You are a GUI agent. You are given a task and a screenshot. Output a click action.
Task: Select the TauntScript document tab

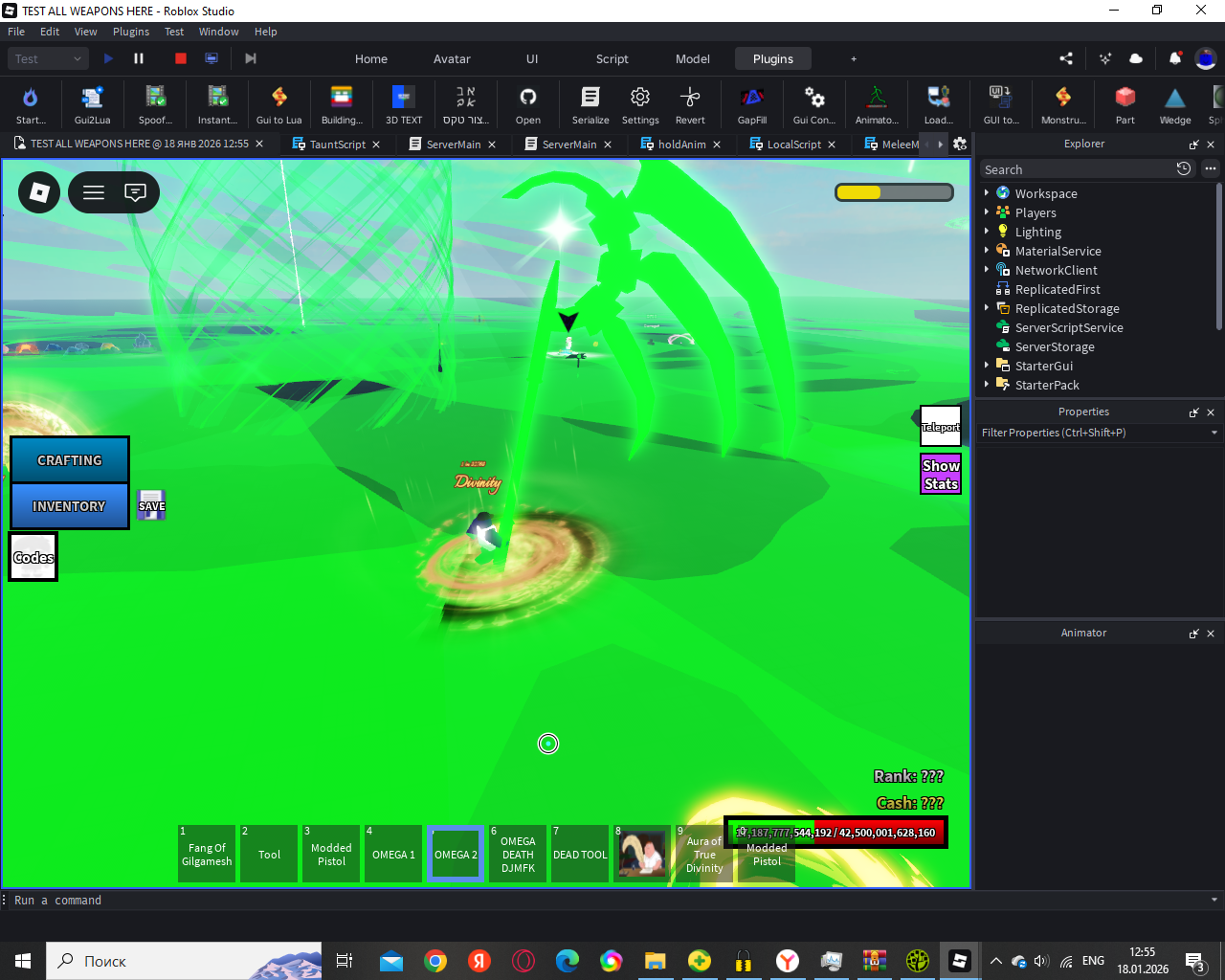[x=337, y=145]
